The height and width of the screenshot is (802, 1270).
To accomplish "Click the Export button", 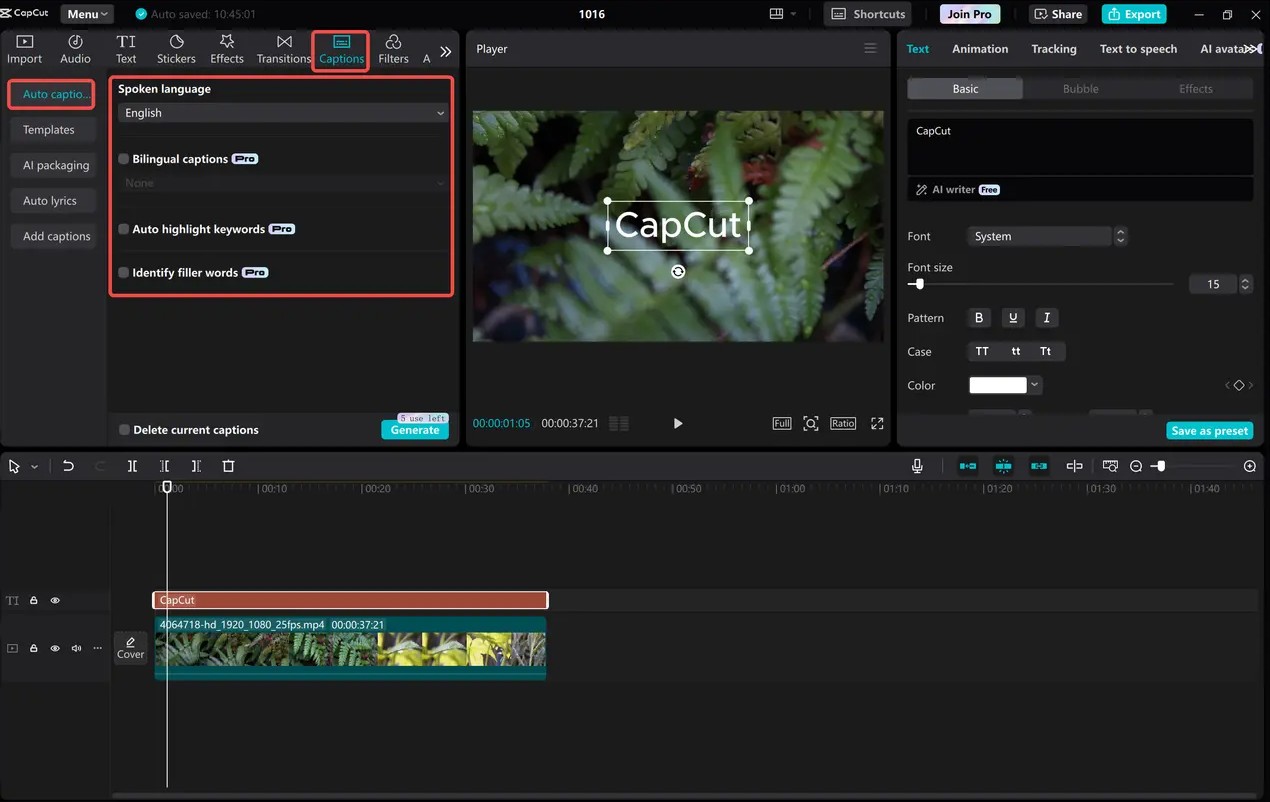I will coord(1134,14).
